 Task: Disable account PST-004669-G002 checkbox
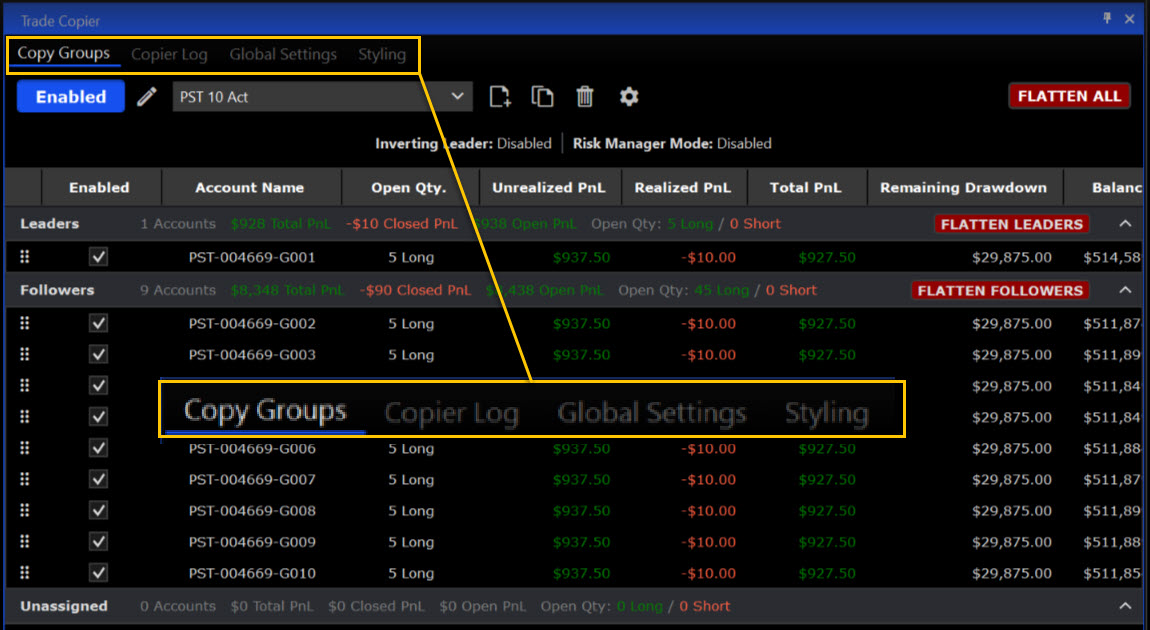pyautogui.click(x=98, y=323)
